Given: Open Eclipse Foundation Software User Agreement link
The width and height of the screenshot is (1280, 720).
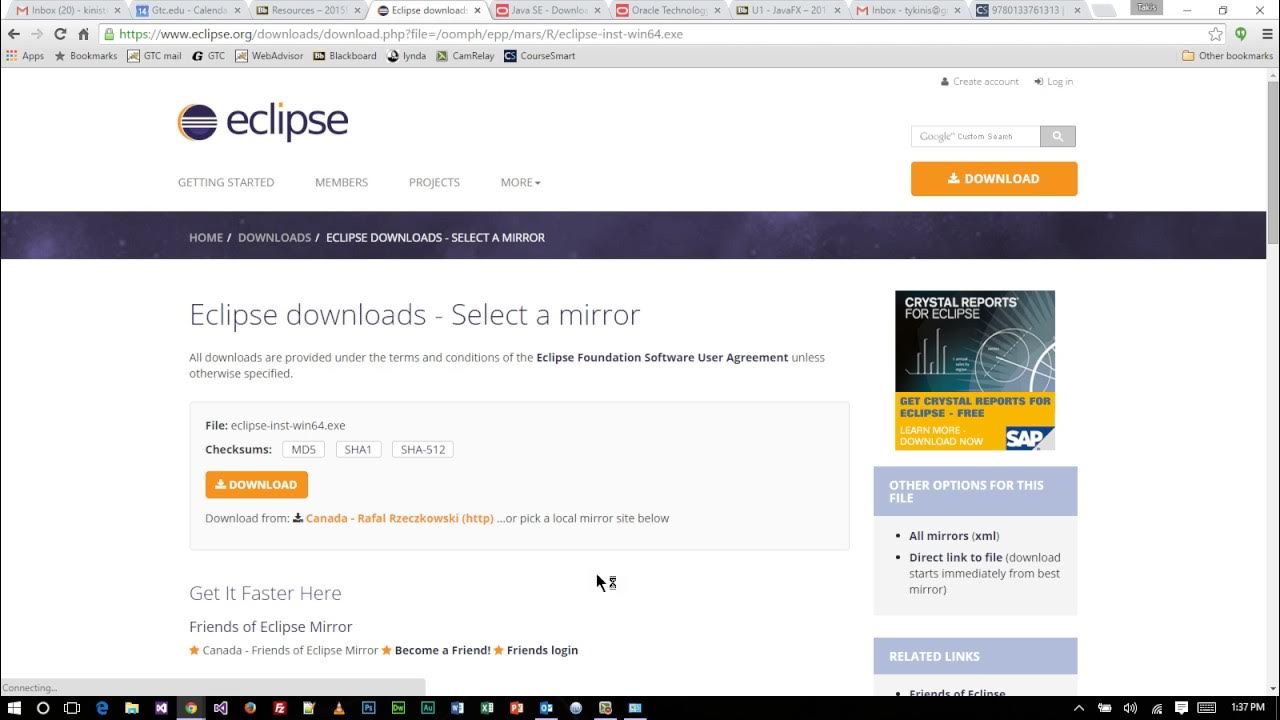Looking at the screenshot, I should click(662, 357).
